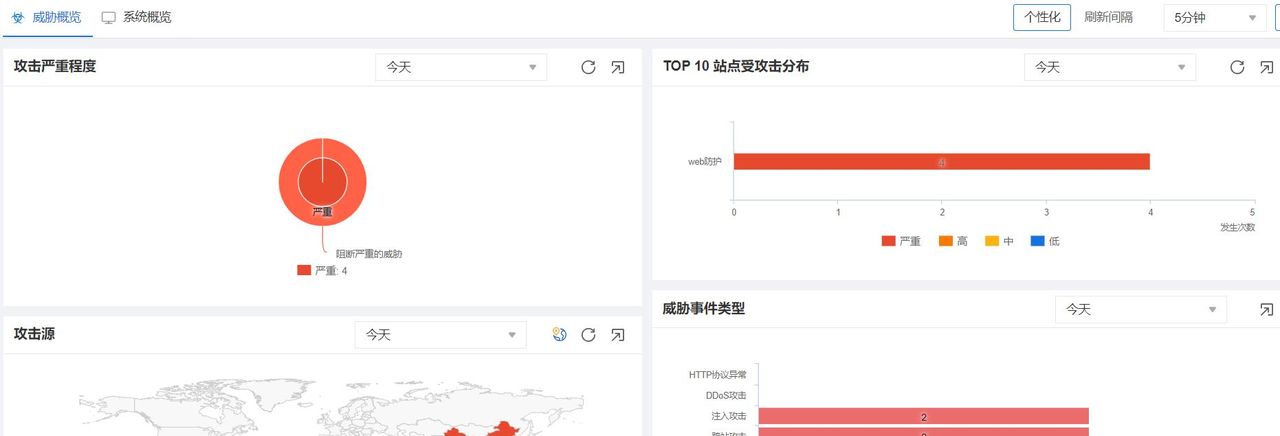Image resolution: width=1280 pixels, height=436 pixels.
Task: Toggle the 中 legend in TOP 10 chart
Action: pyautogui.click(x=1000, y=241)
